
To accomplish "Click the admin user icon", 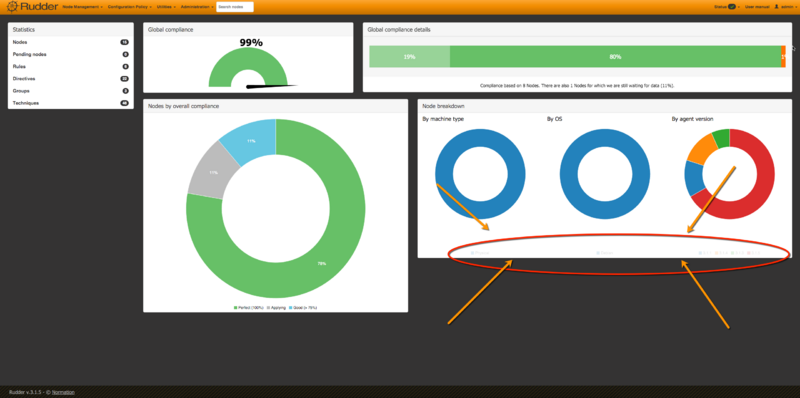I will (777, 7).
